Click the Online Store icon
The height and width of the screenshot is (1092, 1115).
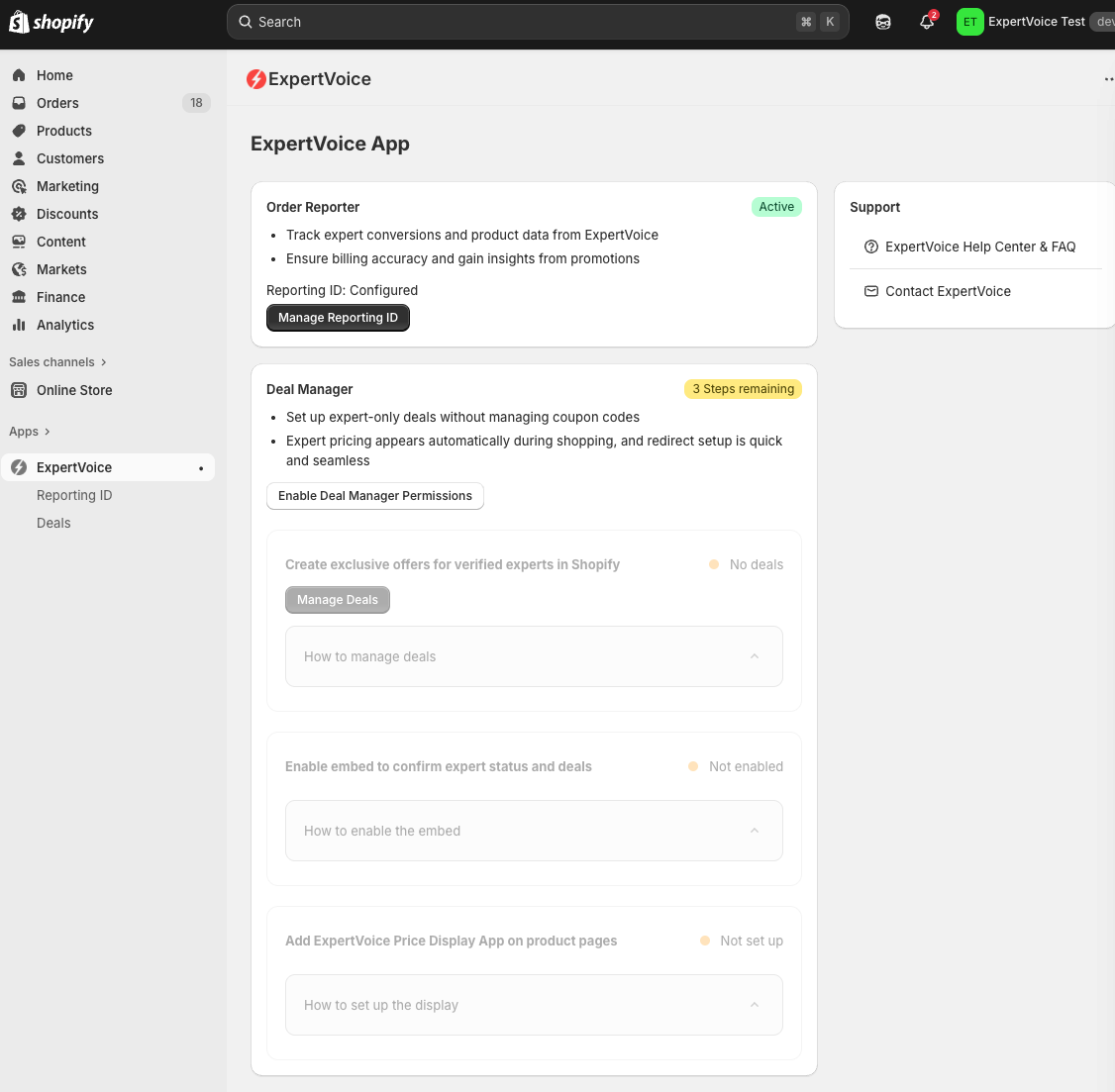tap(19, 390)
